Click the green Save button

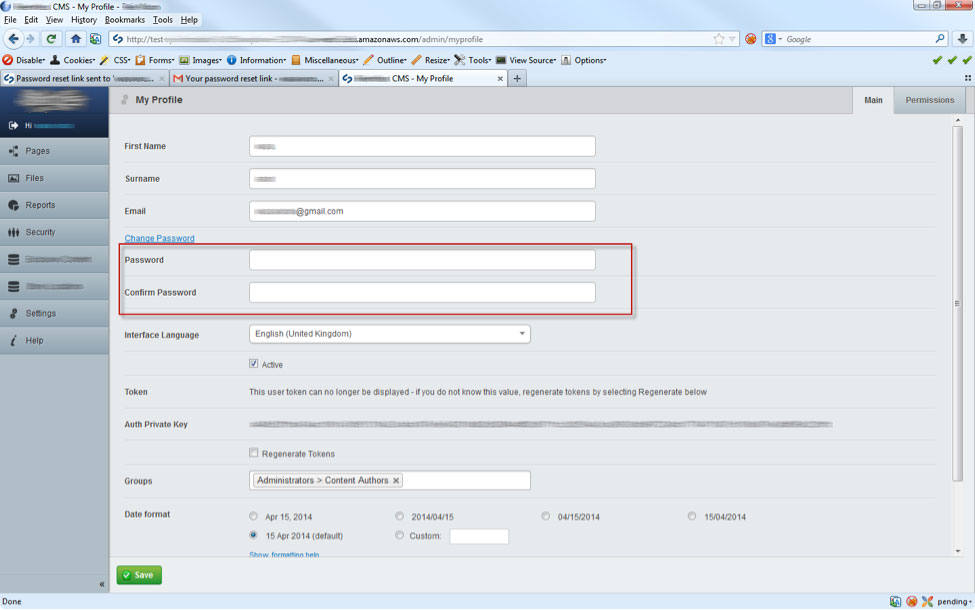click(138, 575)
